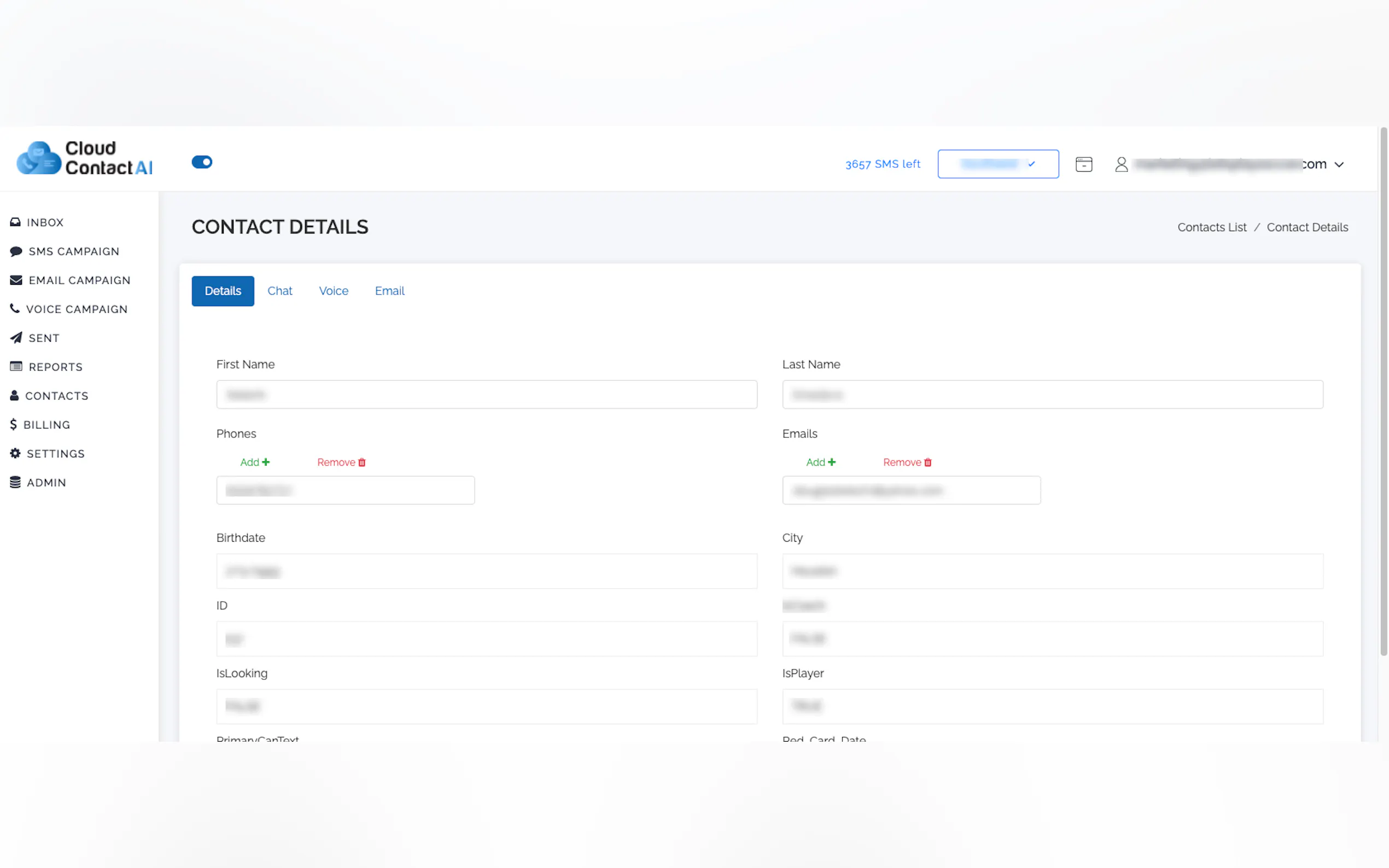The image size is (1389, 868).
Task: Click the Email Campaign envelope icon
Action: (x=16, y=280)
